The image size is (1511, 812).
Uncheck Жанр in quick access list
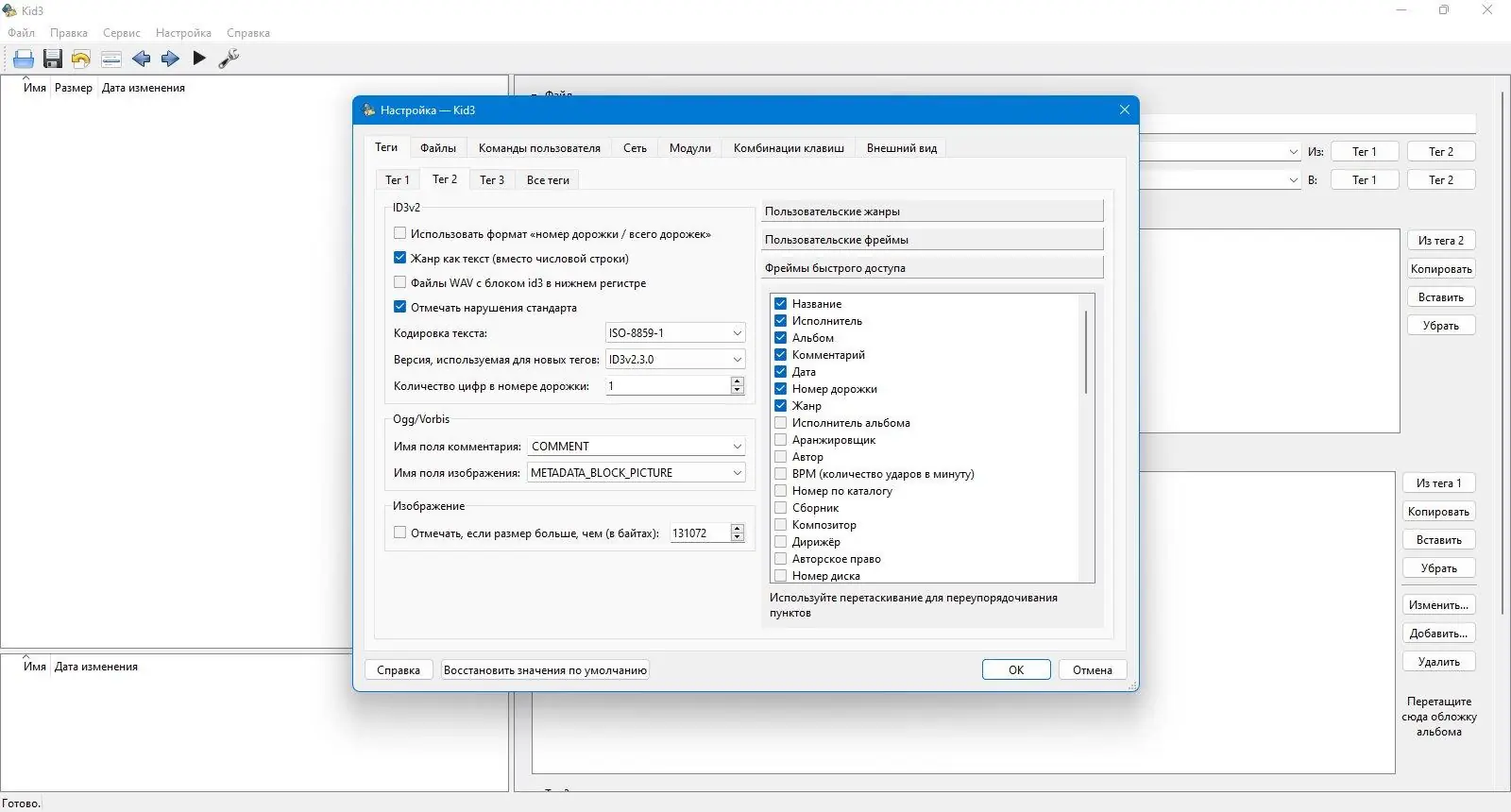781,406
